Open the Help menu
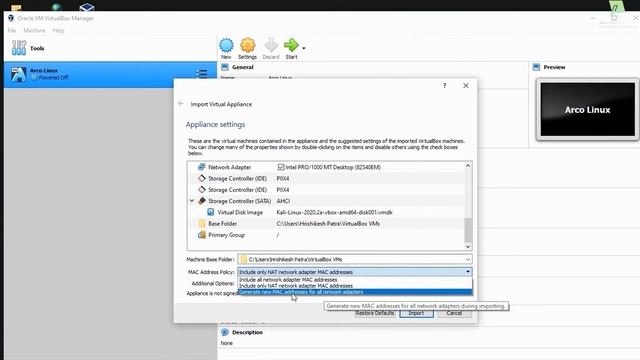640x360 pixels. click(x=58, y=31)
